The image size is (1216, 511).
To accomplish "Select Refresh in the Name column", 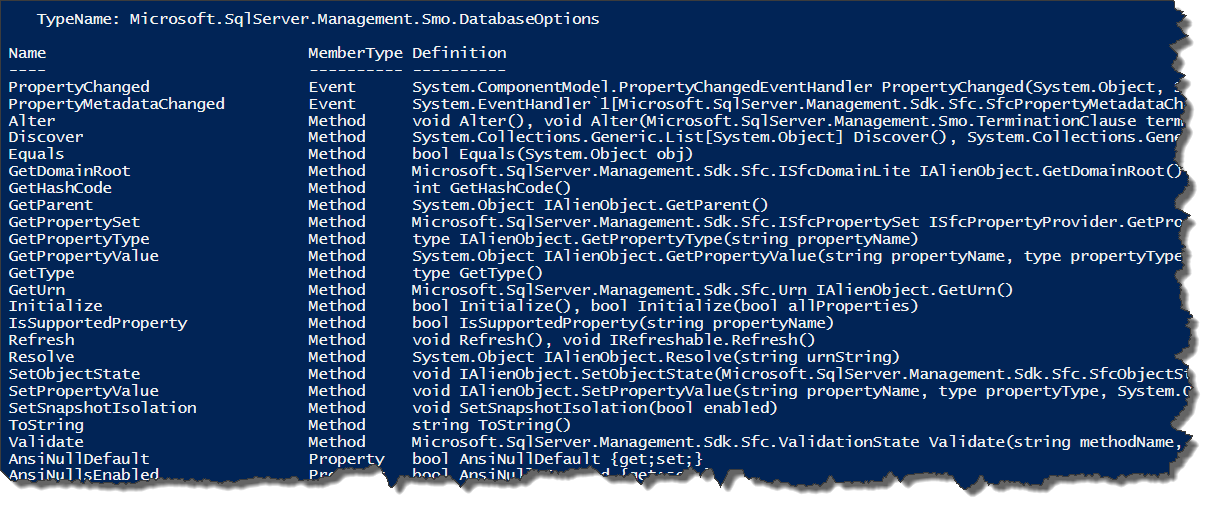I will [41, 340].
